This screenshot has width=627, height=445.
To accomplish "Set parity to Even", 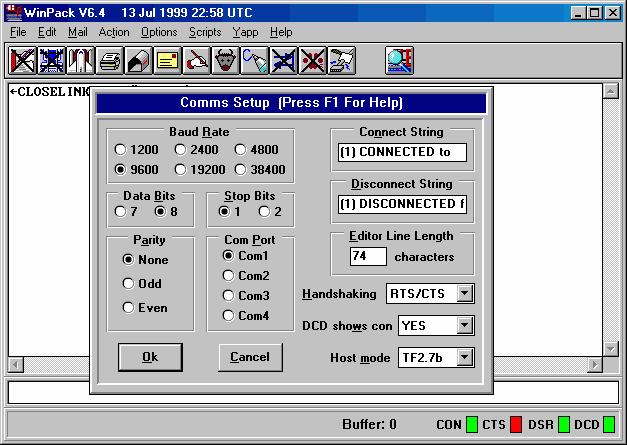I will tap(128, 307).
